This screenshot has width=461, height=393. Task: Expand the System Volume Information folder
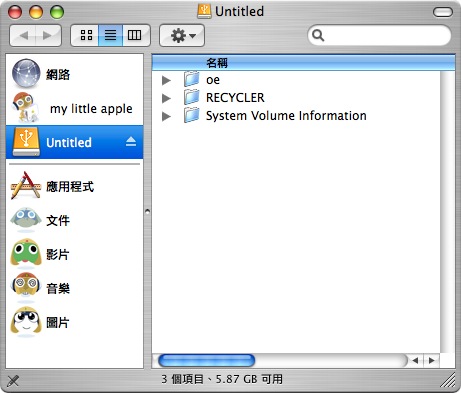pyautogui.click(x=166, y=116)
